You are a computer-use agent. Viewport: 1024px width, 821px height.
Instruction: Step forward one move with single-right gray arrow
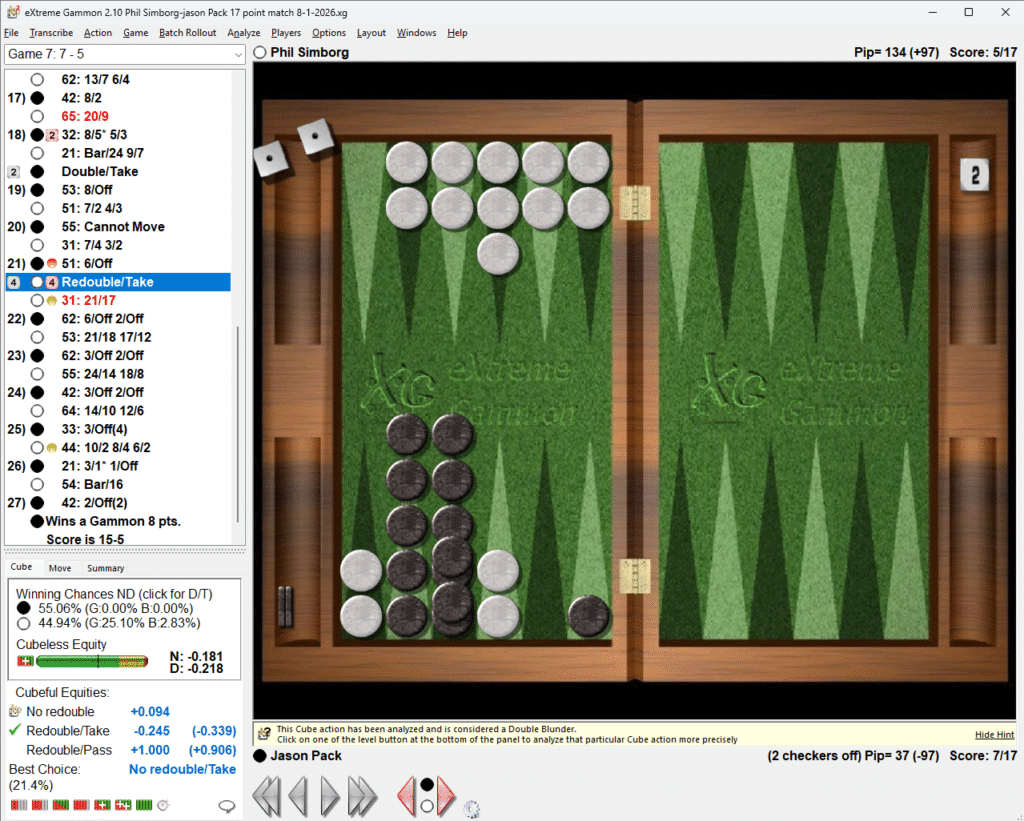click(330, 796)
